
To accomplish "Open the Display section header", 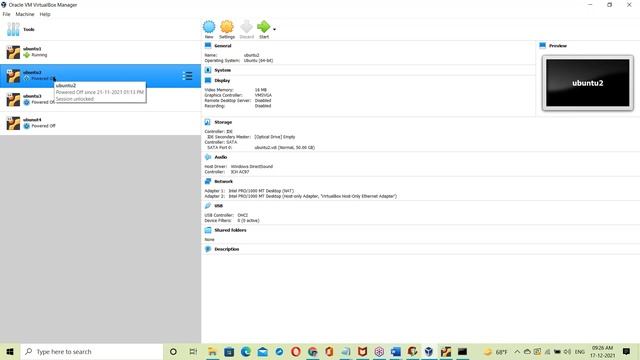I will [222, 80].
